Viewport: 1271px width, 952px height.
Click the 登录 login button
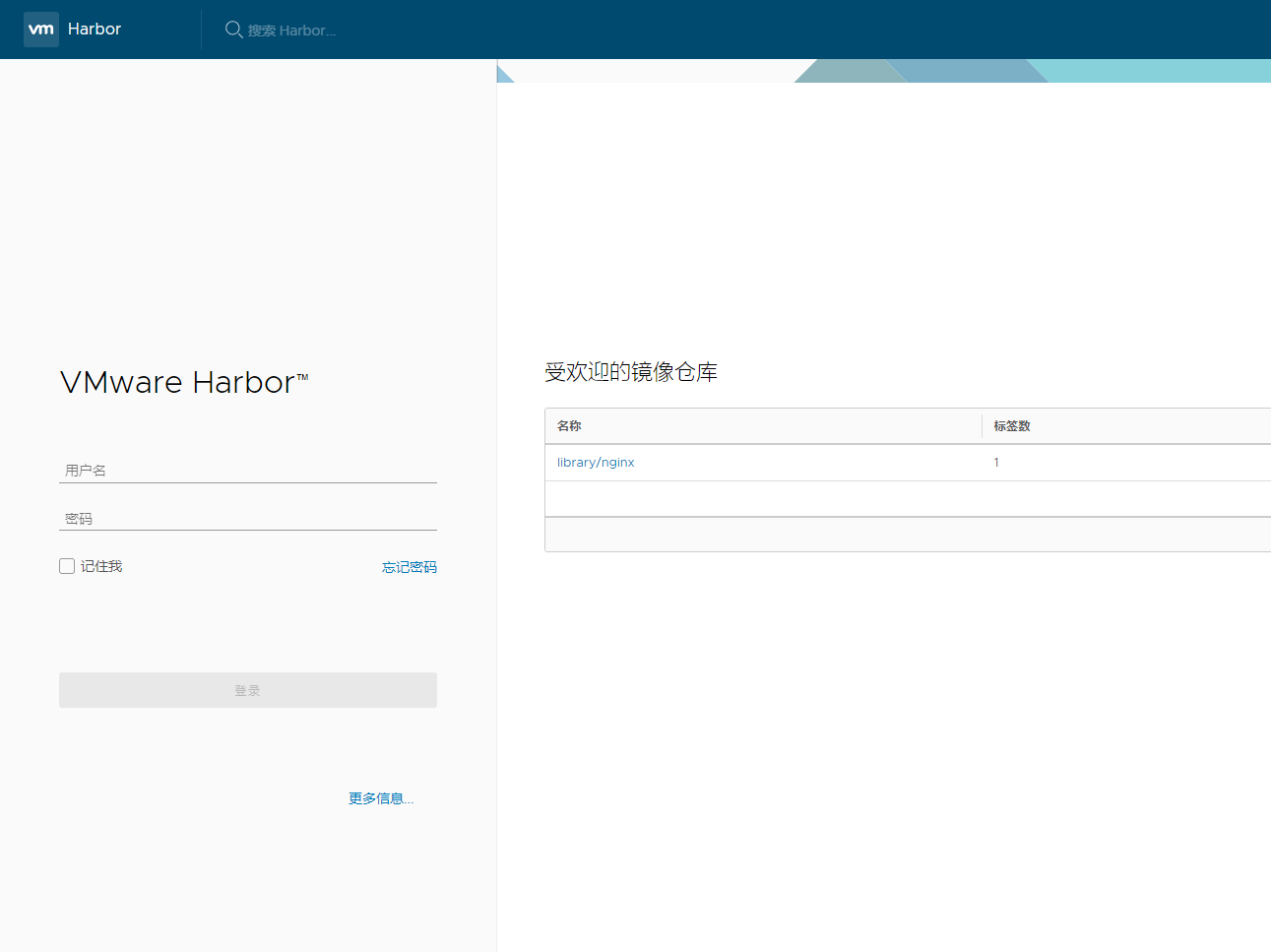[248, 690]
